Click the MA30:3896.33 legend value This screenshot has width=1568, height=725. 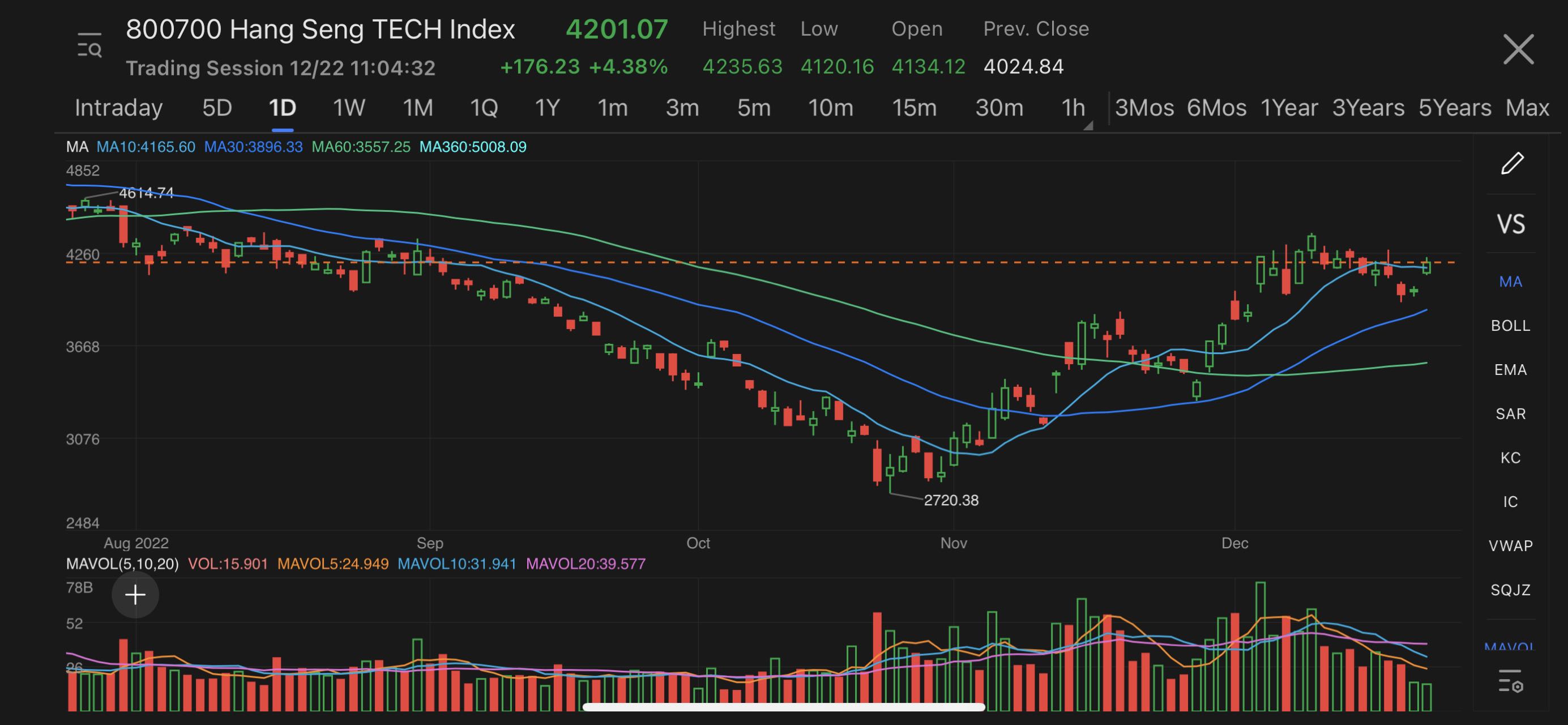(x=253, y=147)
